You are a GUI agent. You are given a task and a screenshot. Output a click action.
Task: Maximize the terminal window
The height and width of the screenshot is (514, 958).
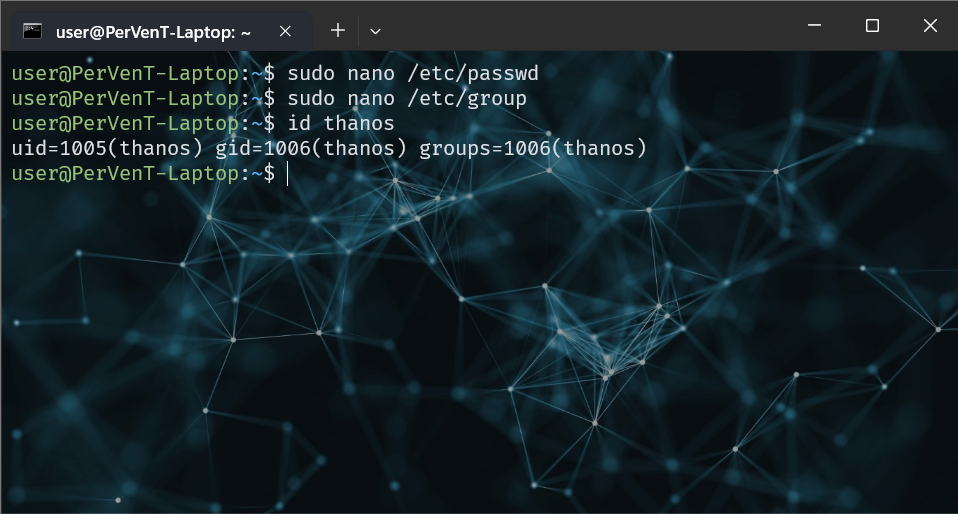pyautogui.click(x=872, y=26)
